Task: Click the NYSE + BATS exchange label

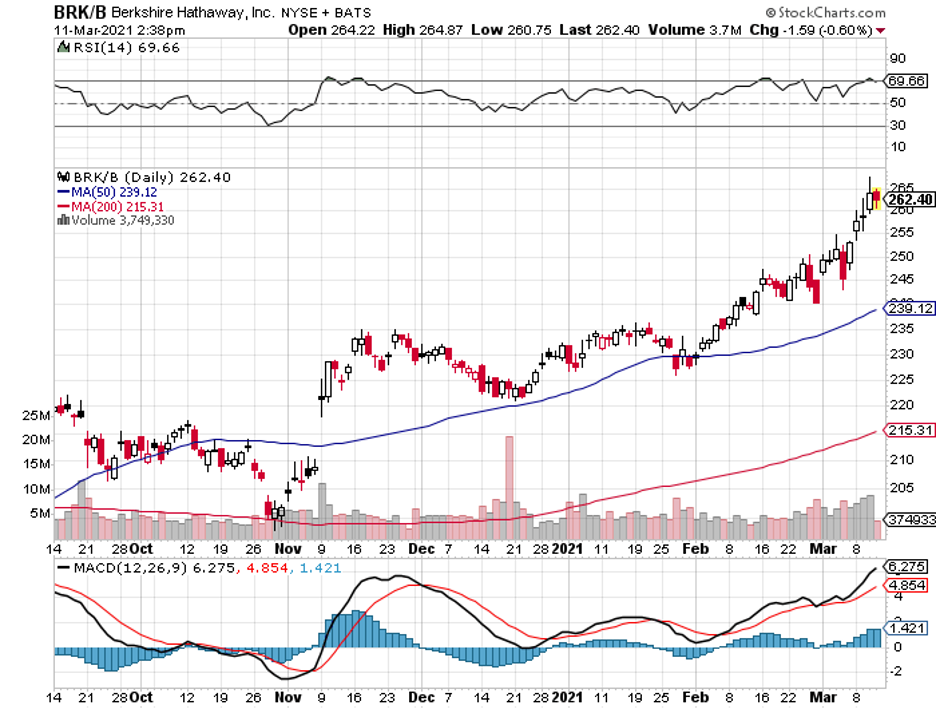Action: pyautogui.click(x=326, y=13)
